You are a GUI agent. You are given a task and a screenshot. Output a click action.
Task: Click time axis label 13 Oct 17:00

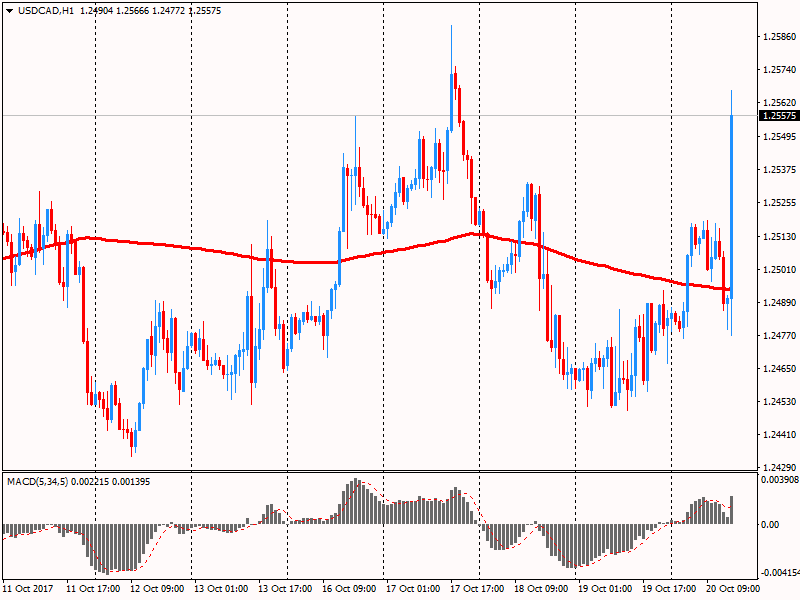click(x=285, y=589)
